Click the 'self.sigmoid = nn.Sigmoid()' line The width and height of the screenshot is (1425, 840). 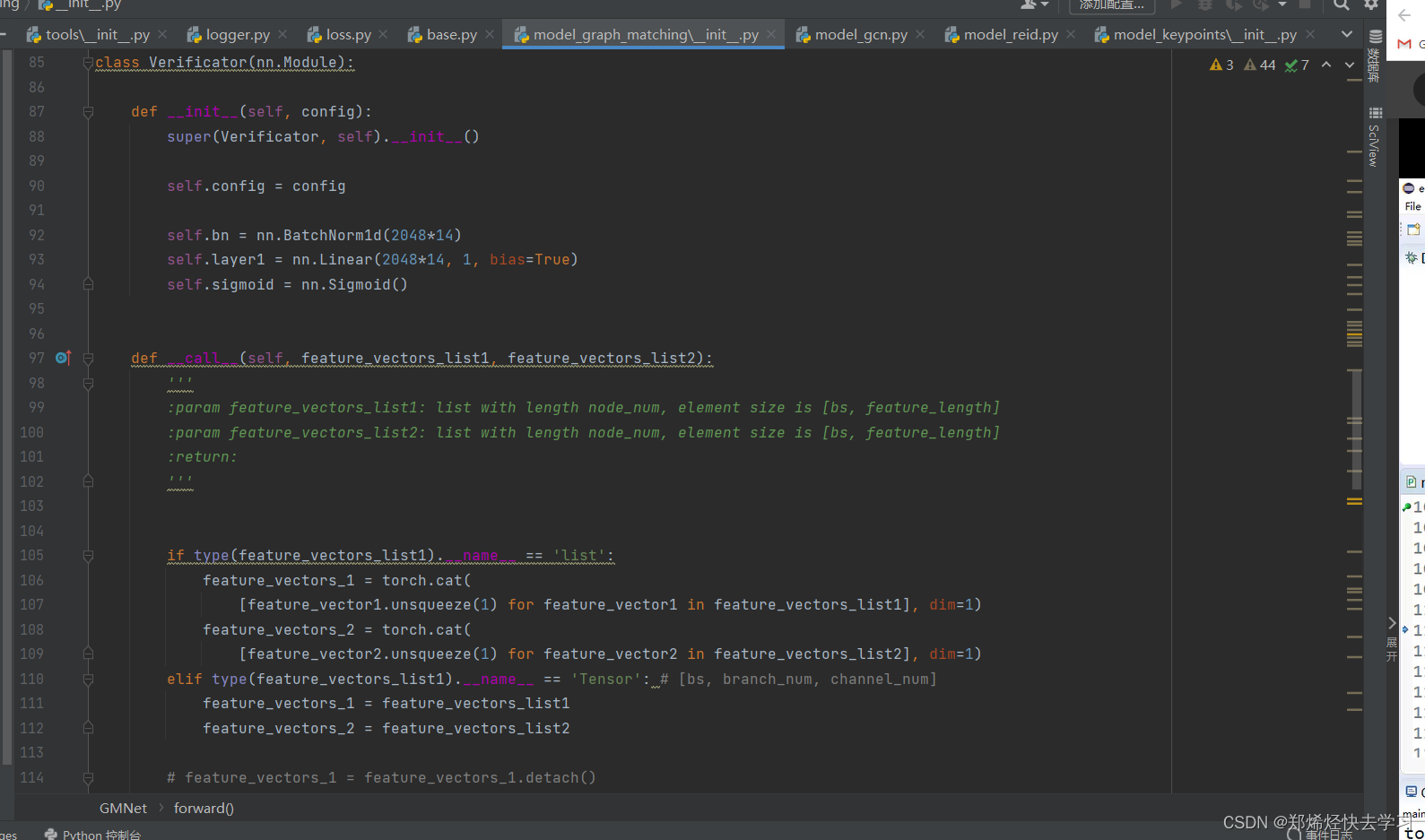(x=287, y=284)
